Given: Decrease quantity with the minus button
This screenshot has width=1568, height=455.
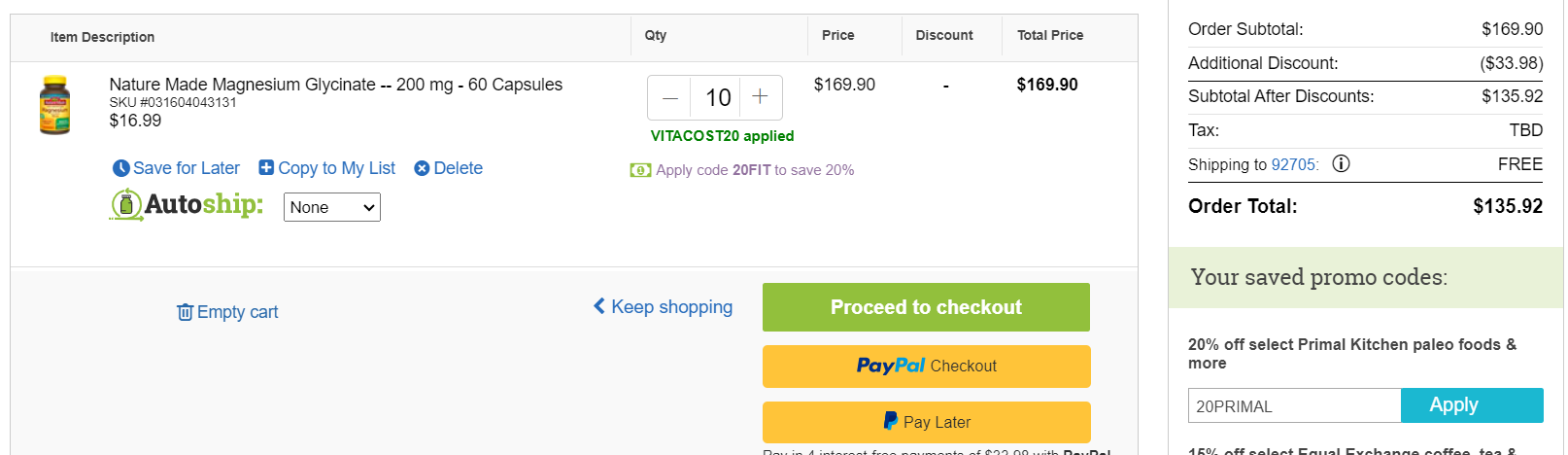Looking at the screenshot, I should coord(669,97).
